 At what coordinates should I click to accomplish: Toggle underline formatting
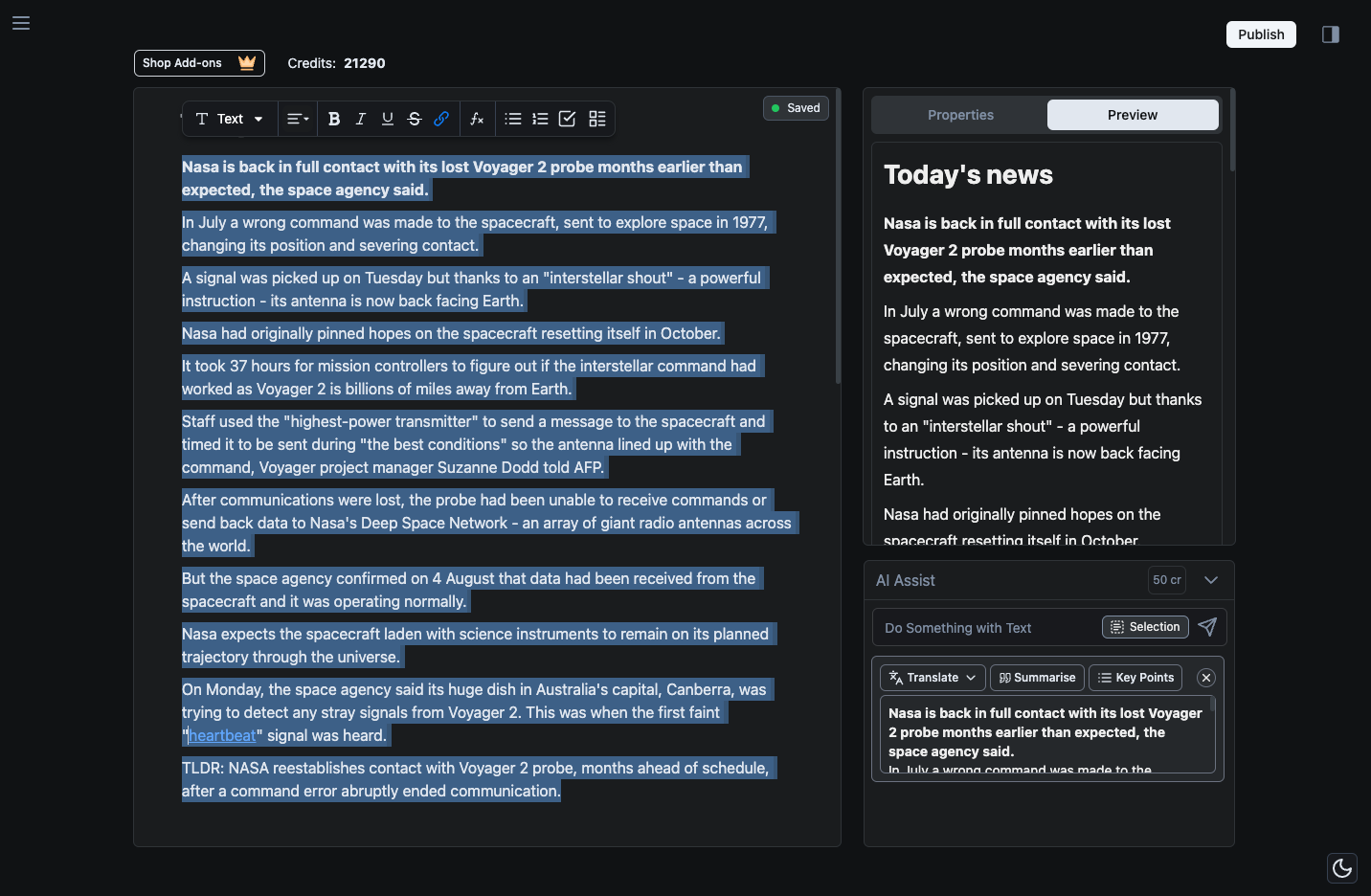388,119
